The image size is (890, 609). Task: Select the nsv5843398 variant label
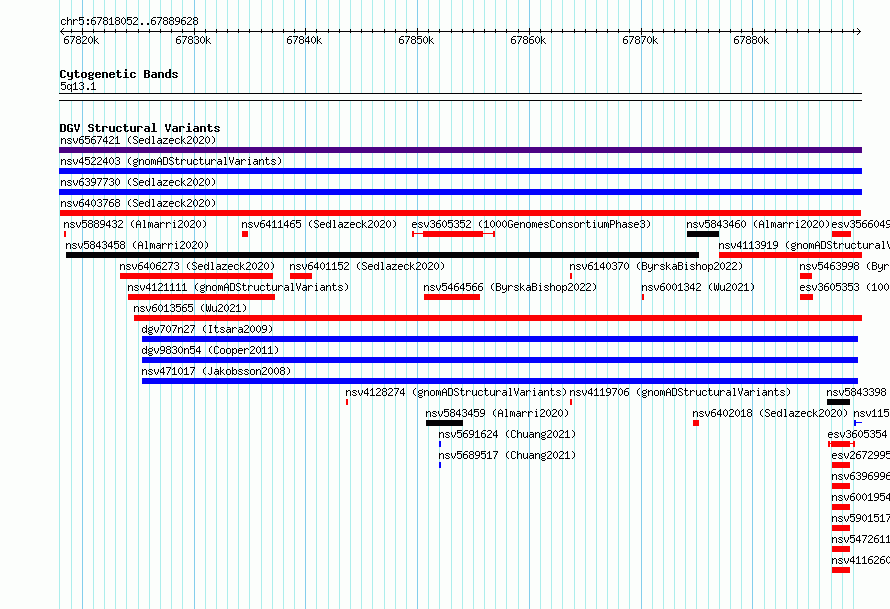pos(856,392)
